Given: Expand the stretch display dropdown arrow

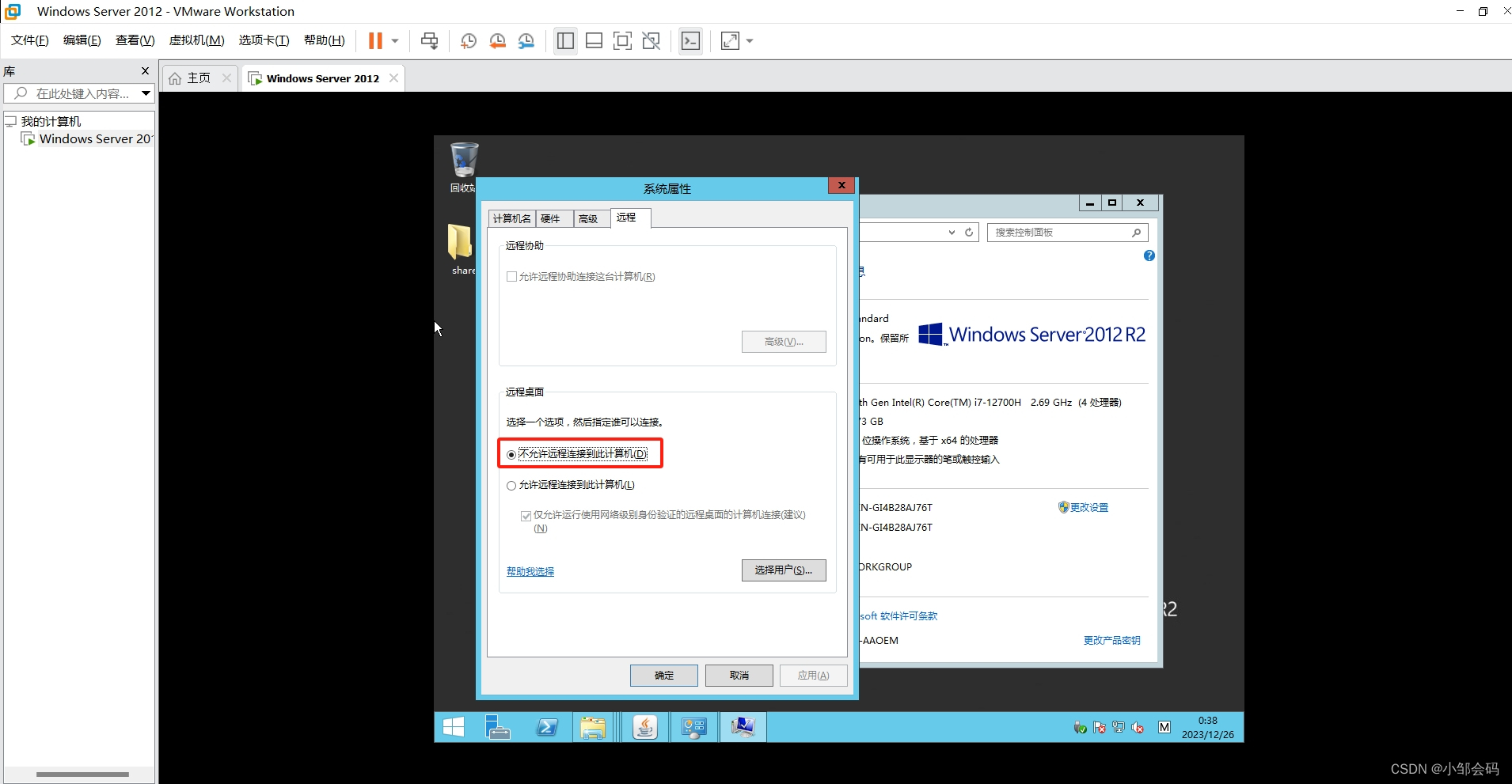Looking at the screenshot, I should pyautogui.click(x=750, y=41).
